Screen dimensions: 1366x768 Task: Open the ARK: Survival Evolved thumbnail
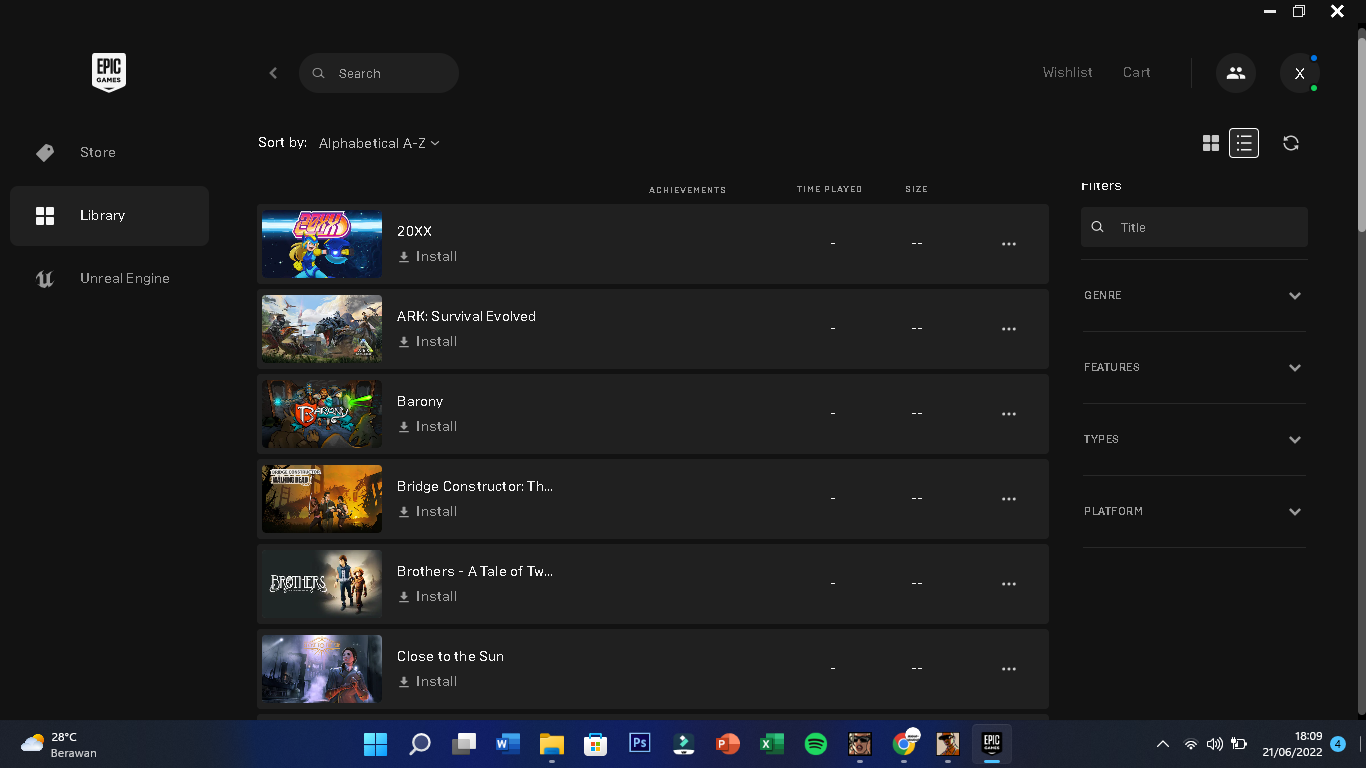[322, 329]
